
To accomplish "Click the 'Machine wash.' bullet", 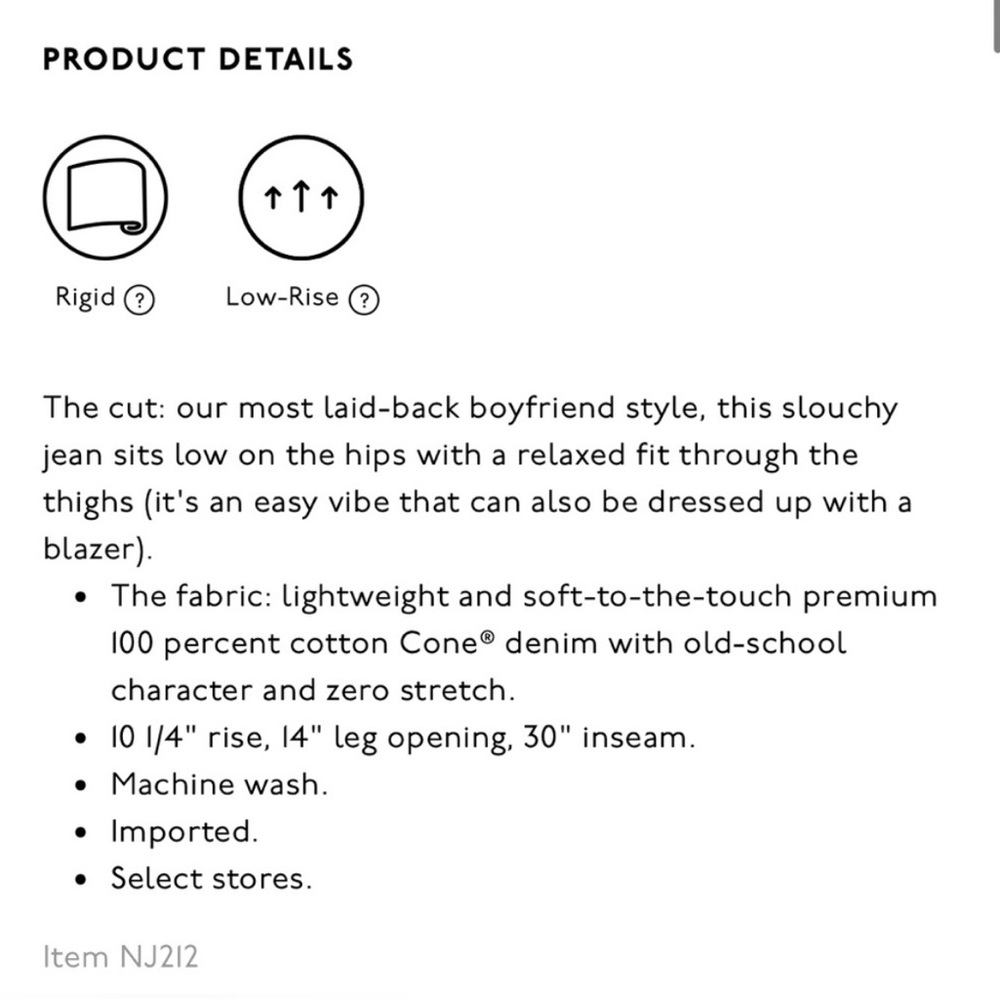I will (219, 784).
